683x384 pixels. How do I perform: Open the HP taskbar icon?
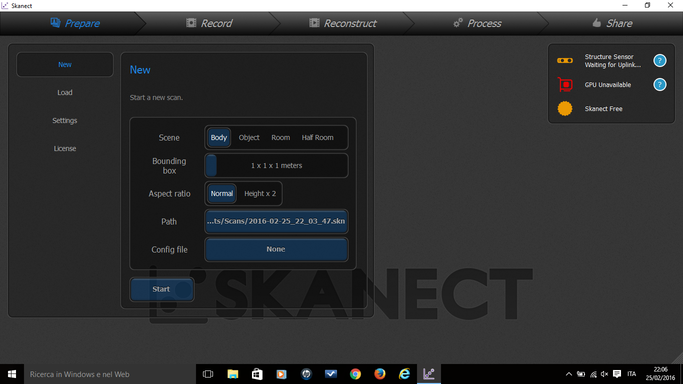click(306, 374)
